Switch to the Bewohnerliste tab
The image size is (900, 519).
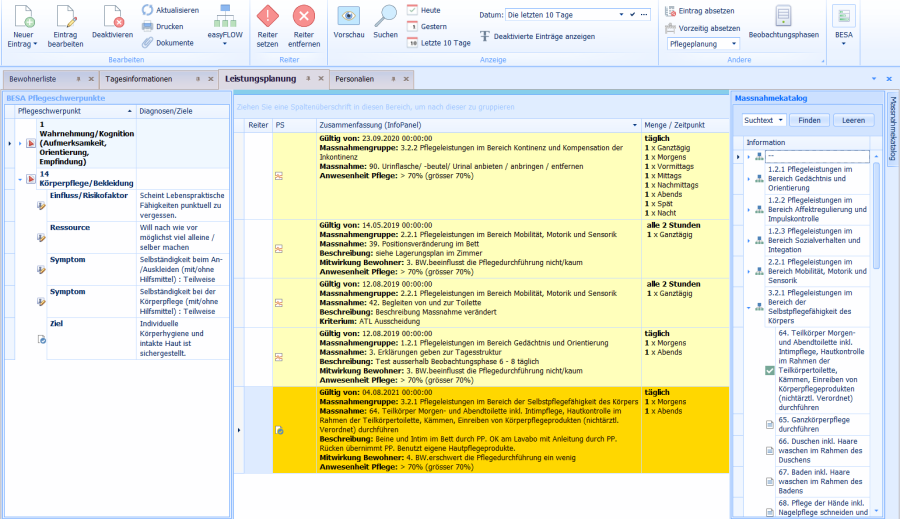click(x=32, y=78)
